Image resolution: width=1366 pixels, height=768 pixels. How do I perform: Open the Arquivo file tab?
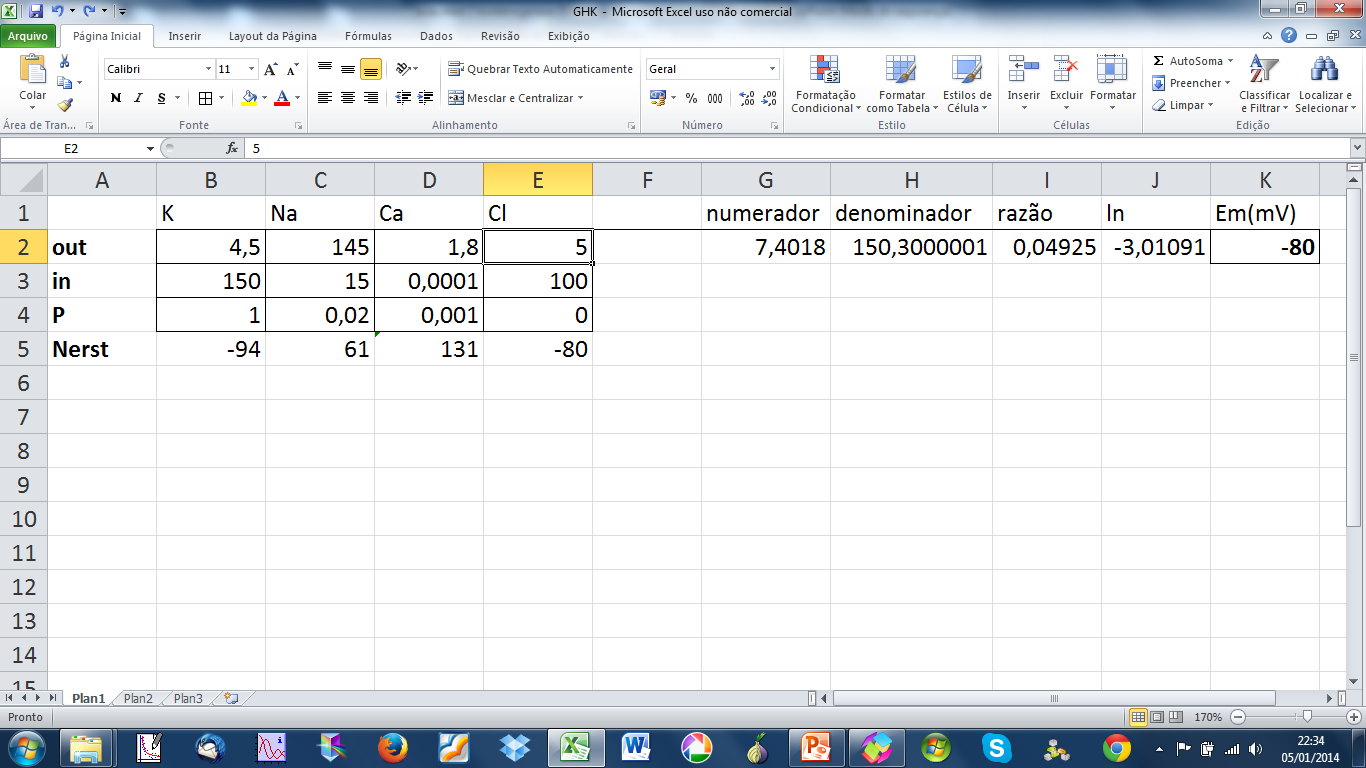coord(28,36)
